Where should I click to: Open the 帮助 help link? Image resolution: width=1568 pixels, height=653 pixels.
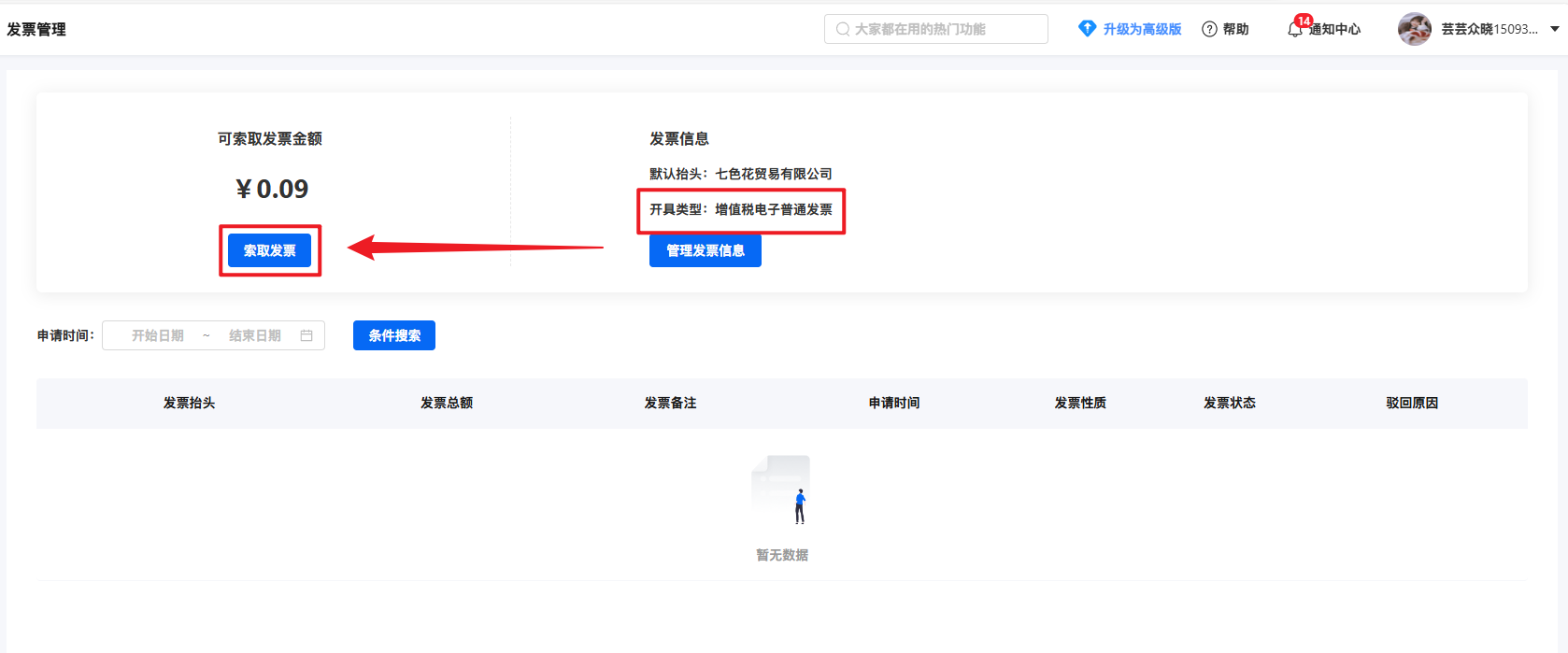coord(1235,29)
